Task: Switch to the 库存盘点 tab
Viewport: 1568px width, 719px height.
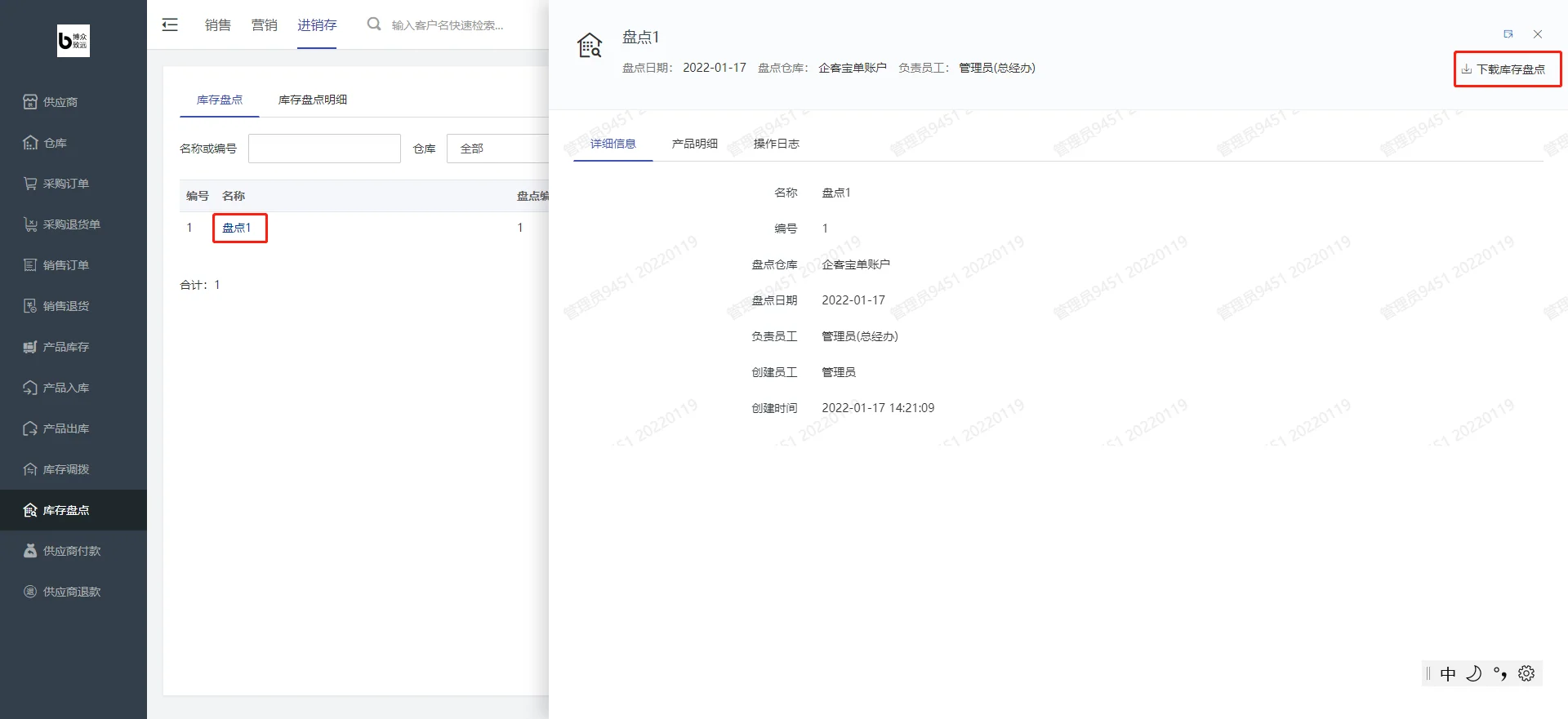Action: [220, 100]
